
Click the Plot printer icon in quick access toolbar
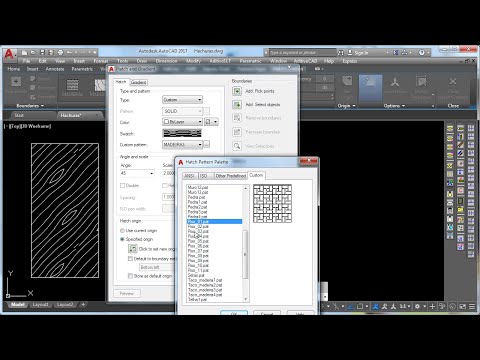[60, 52]
